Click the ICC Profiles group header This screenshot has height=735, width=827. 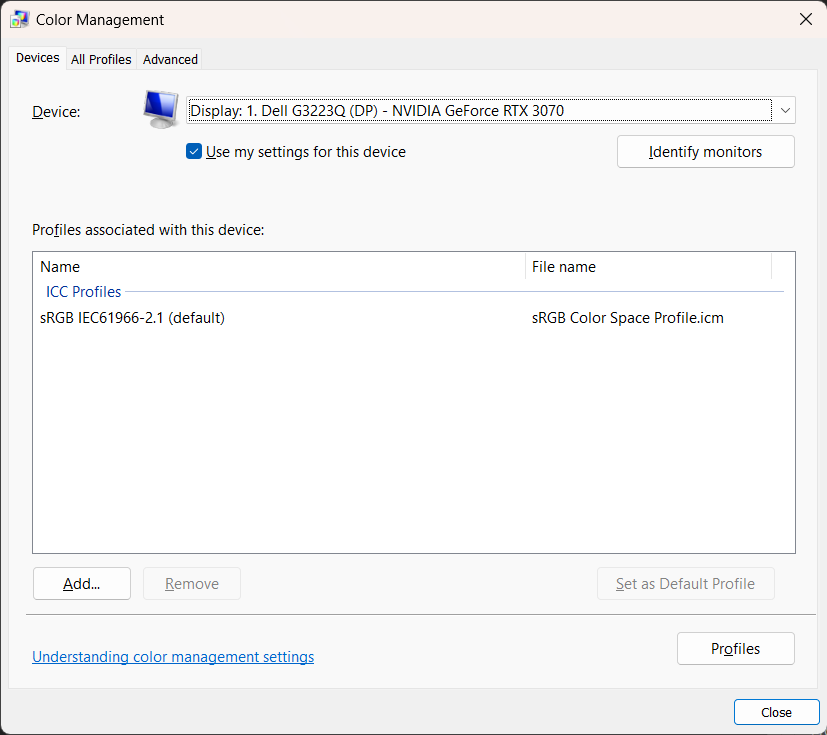[84, 292]
